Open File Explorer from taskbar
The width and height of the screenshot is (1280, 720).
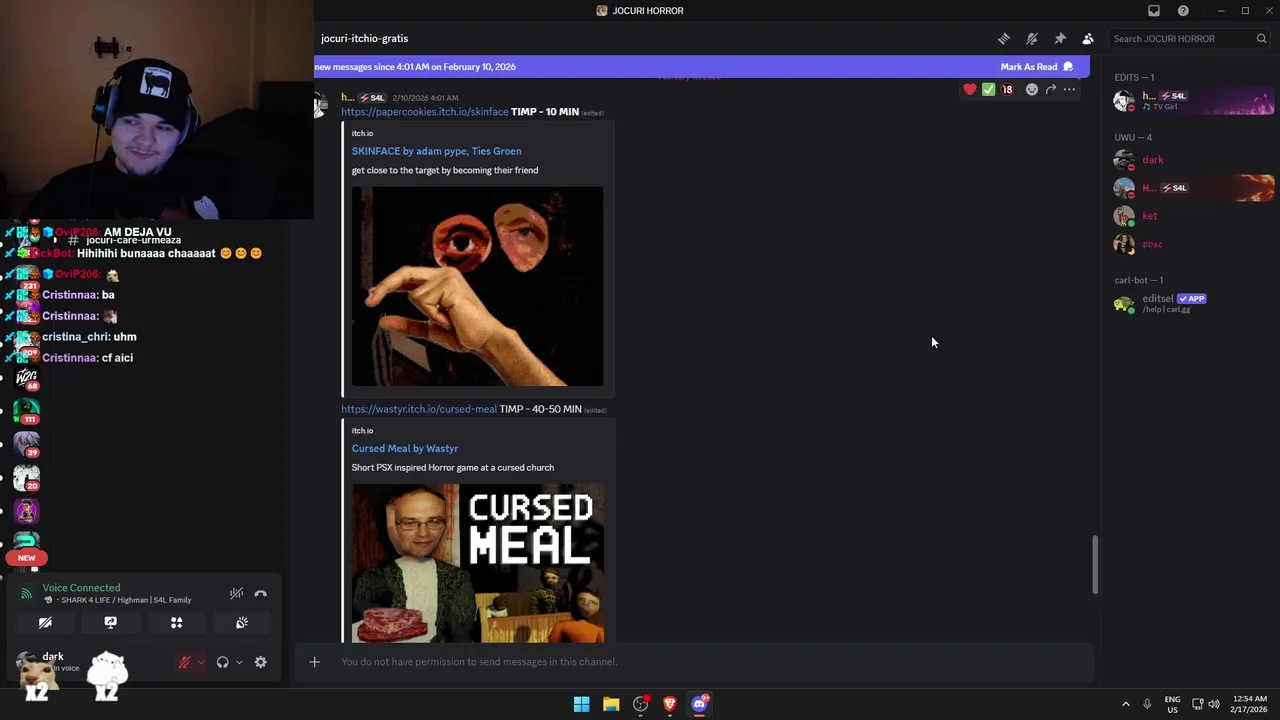coord(611,704)
